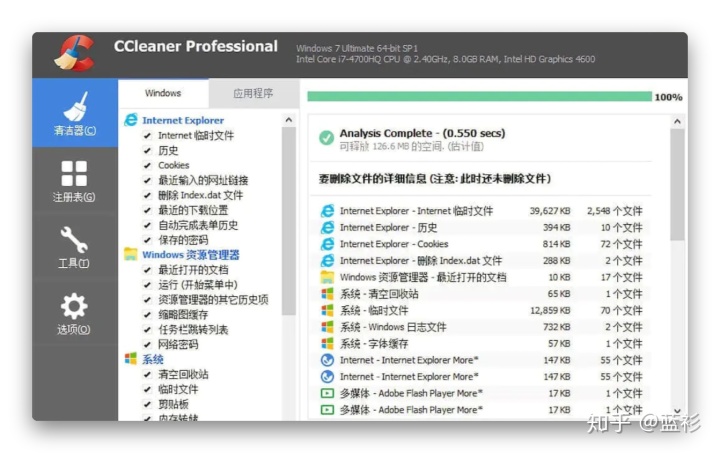This screenshot has height=453, width=720.
Task: Toggle 清空回收站 checkbox in left tree
Action: point(147,374)
